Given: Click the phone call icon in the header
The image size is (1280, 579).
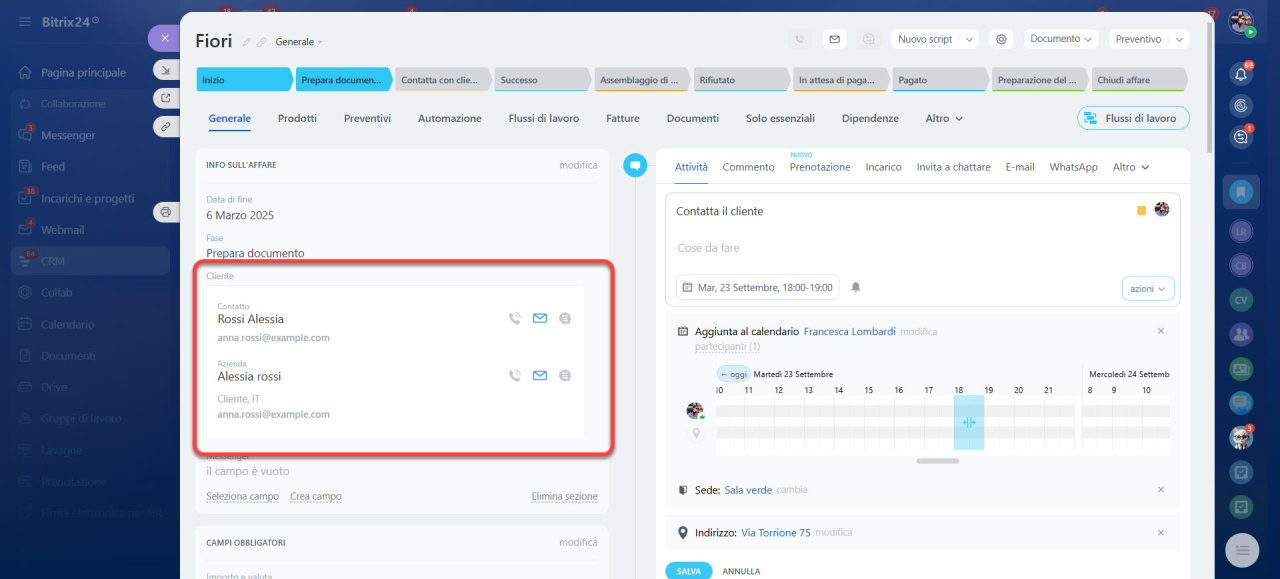Looking at the screenshot, I should pyautogui.click(x=799, y=39).
